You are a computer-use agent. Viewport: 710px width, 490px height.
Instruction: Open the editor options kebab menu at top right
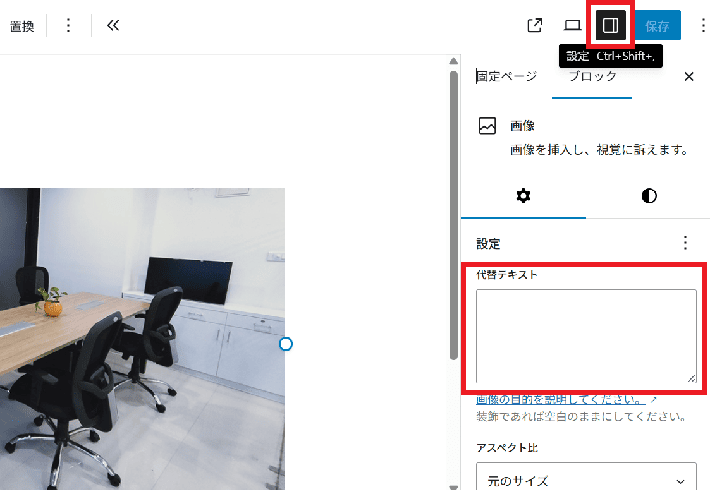click(x=703, y=25)
